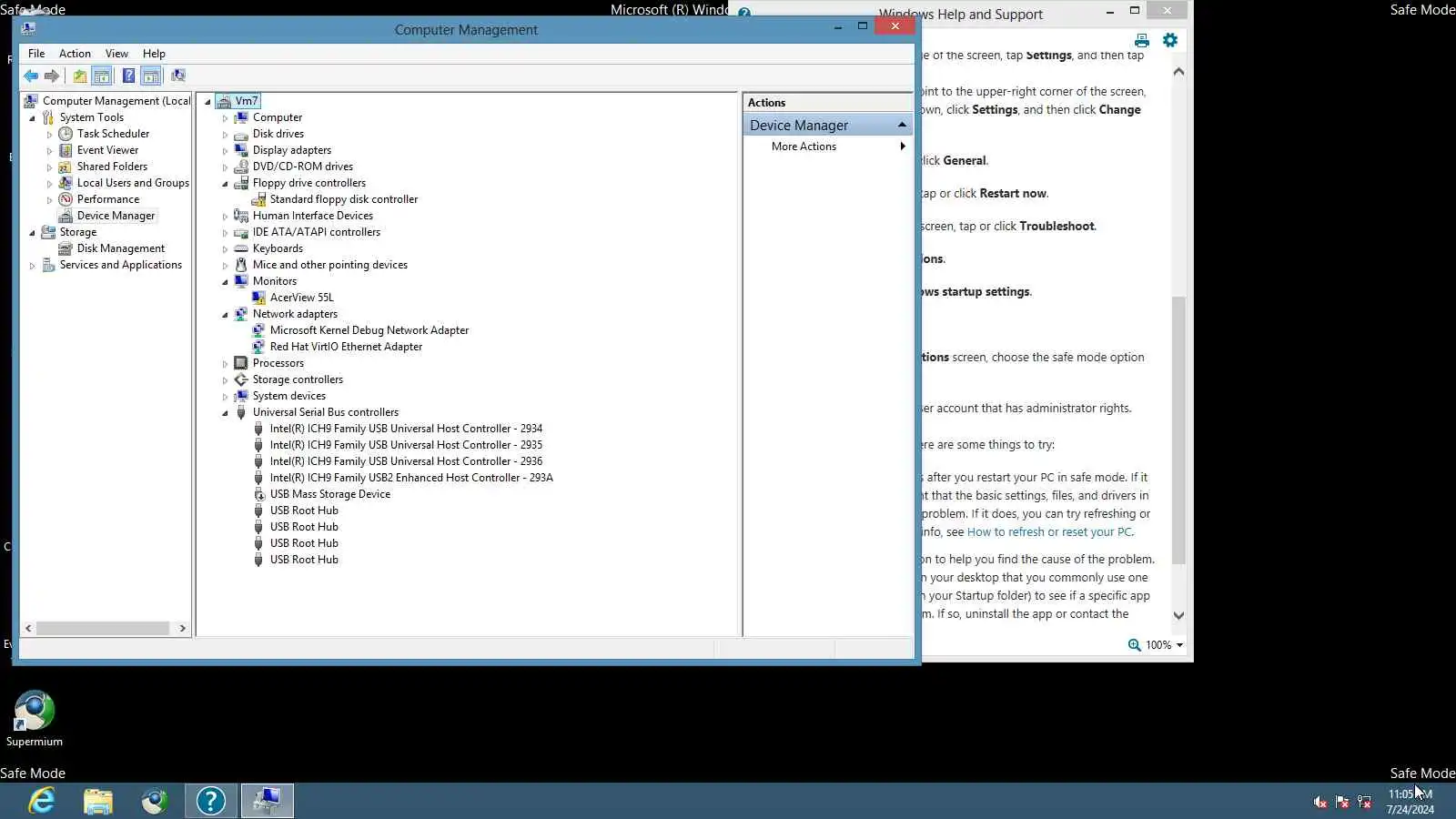Select the Keyboards category
The width and height of the screenshot is (1456, 819).
coord(278,248)
